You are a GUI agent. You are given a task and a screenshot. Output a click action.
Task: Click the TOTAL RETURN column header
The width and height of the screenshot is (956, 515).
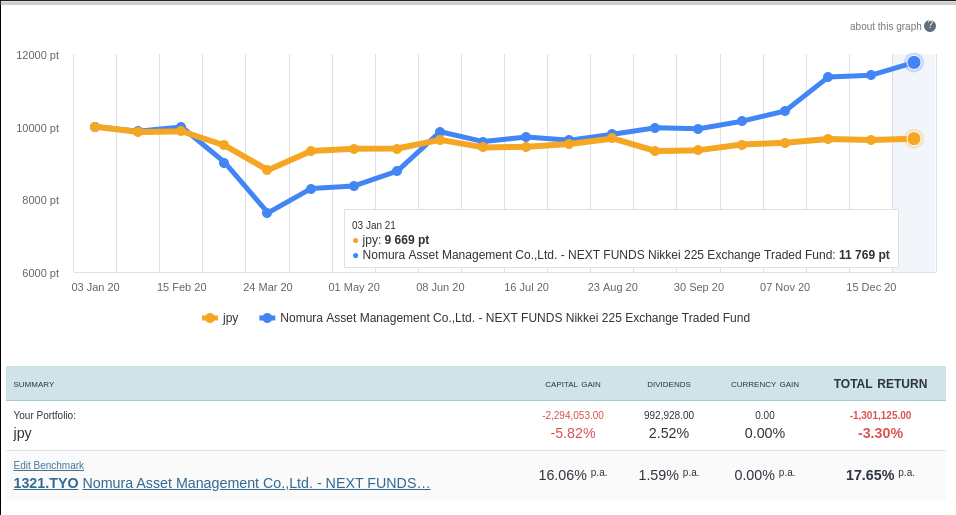pyautogui.click(x=880, y=384)
